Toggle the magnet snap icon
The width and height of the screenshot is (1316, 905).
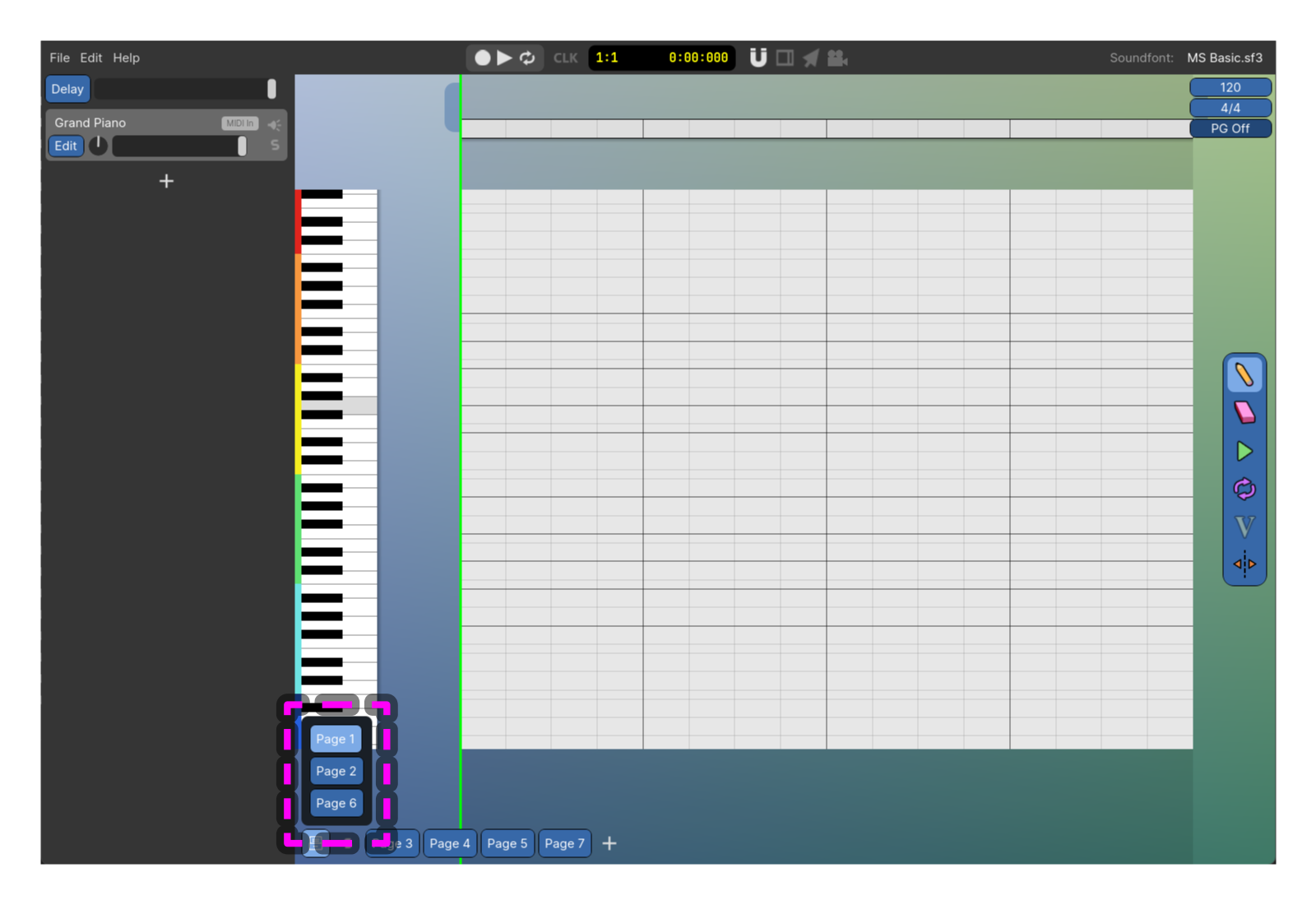tap(758, 58)
